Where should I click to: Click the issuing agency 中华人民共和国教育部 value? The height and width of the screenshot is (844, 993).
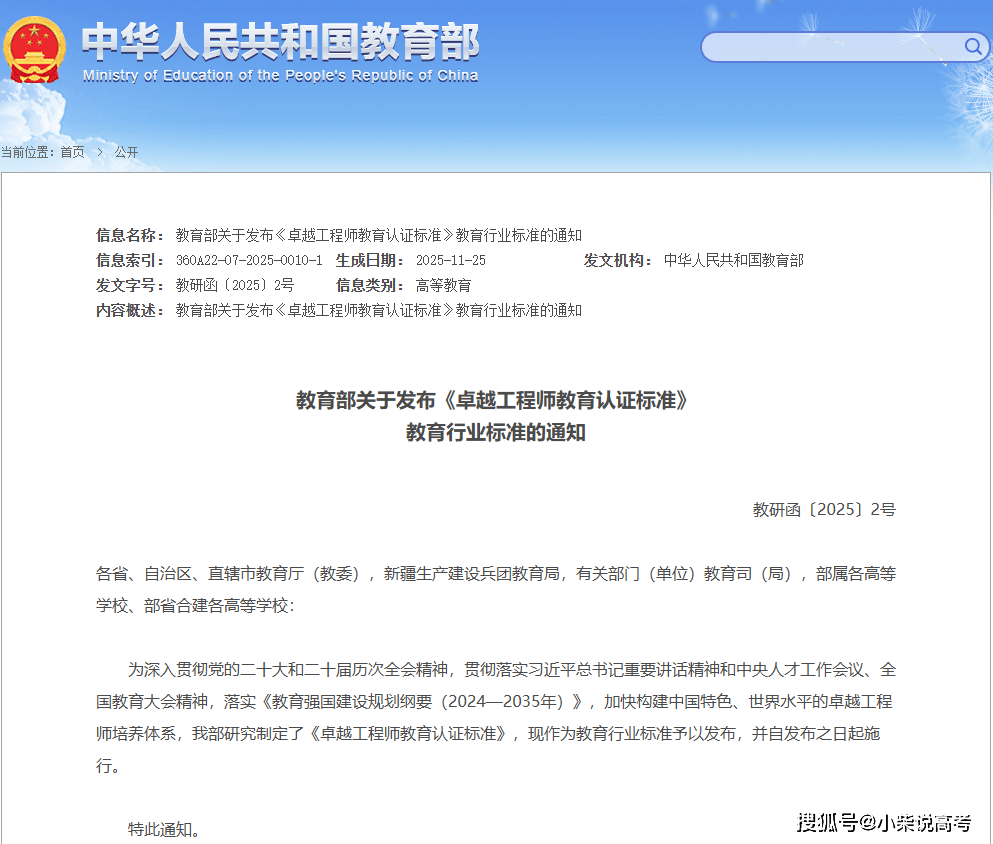click(x=733, y=260)
